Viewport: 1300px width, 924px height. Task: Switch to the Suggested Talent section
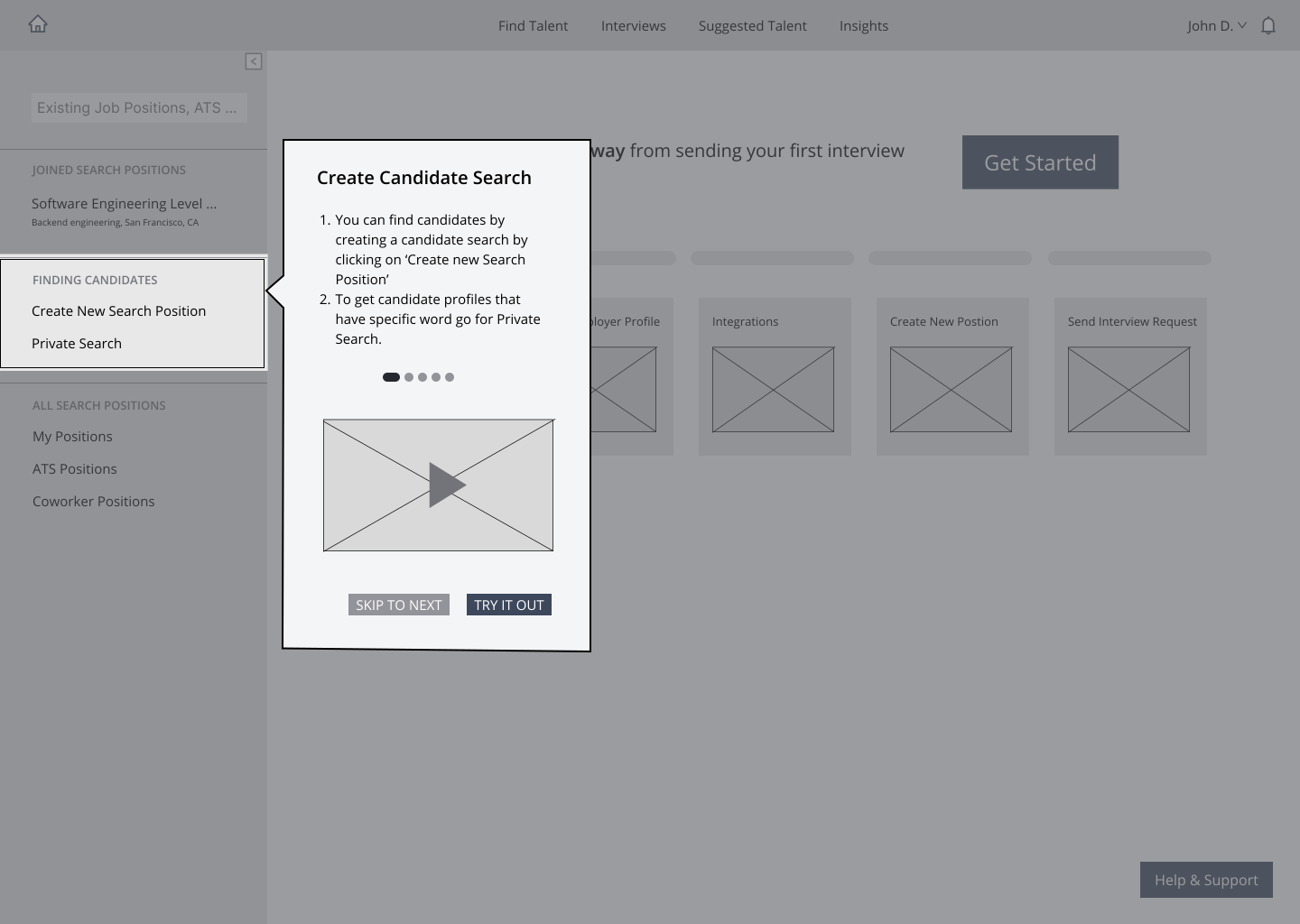(752, 25)
